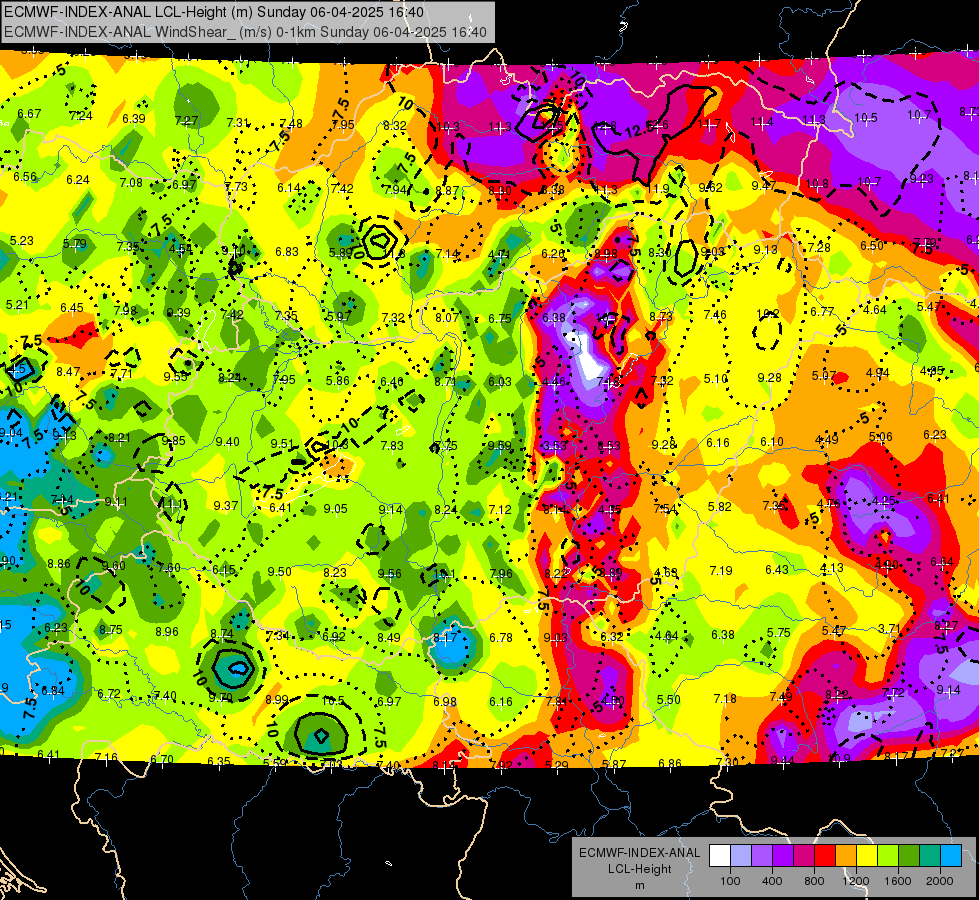
Task: Select the orange legend swatch
Action: click(x=846, y=856)
